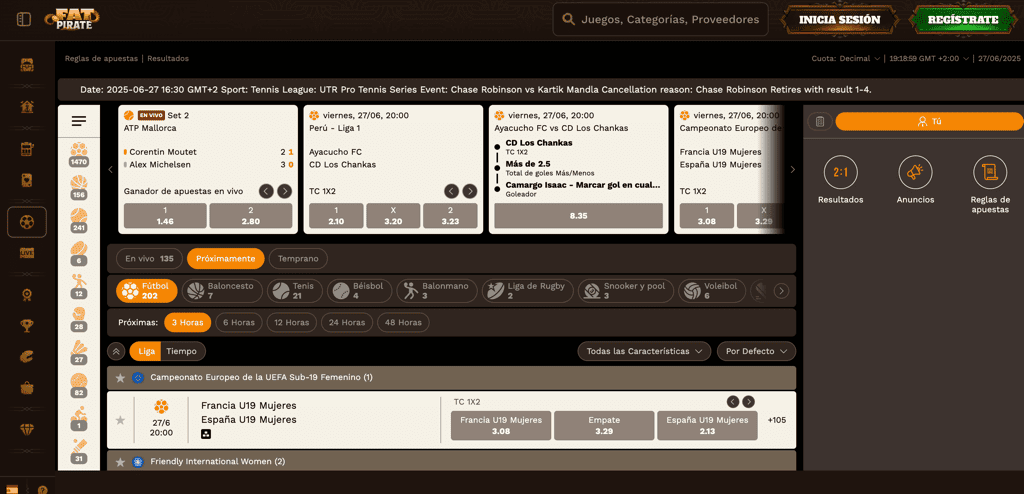The height and width of the screenshot is (494, 1024).
Task: Click the games search input field
Action: point(660,19)
